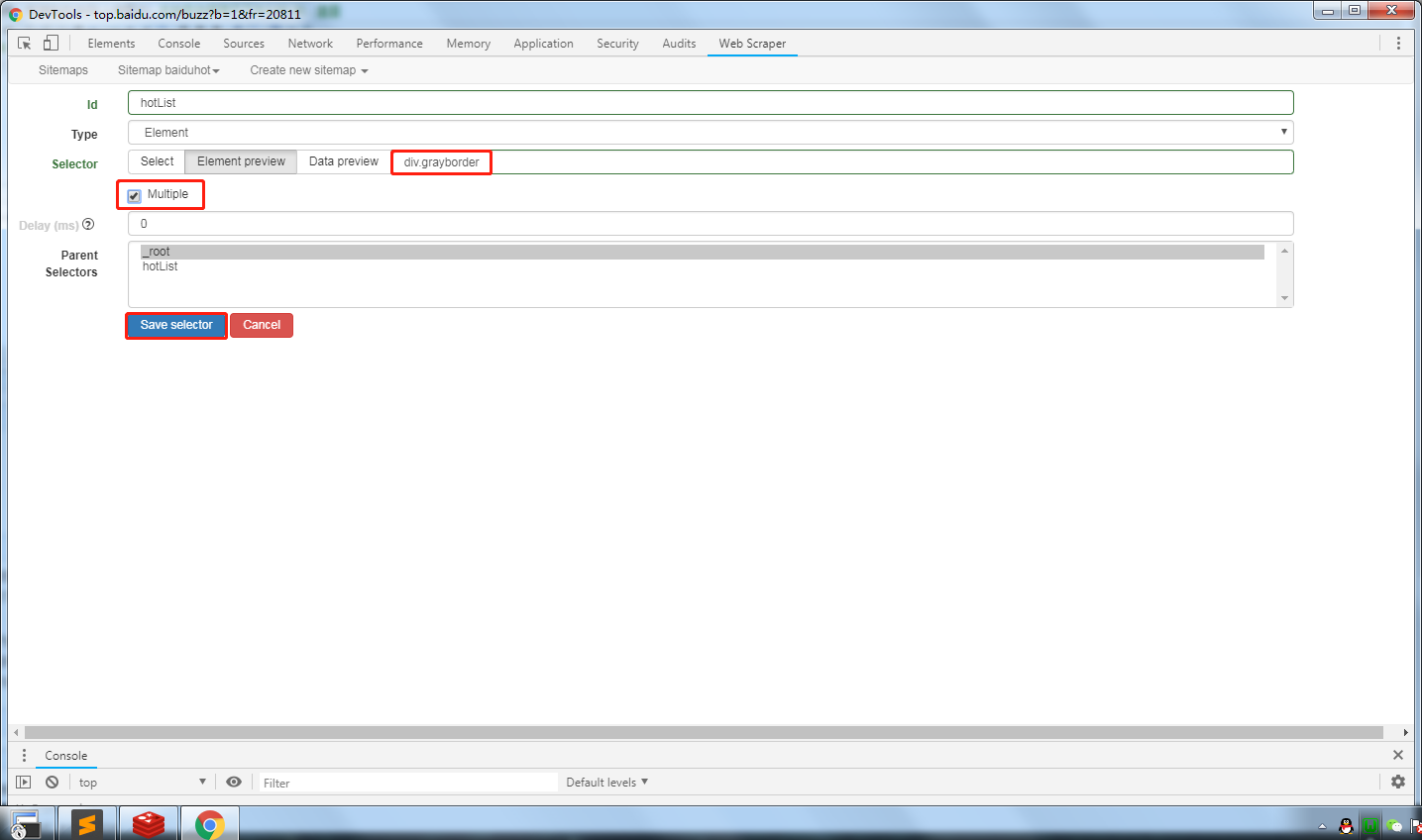Click the Data preview button
This screenshot has height=840, width=1422.
pos(344,161)
